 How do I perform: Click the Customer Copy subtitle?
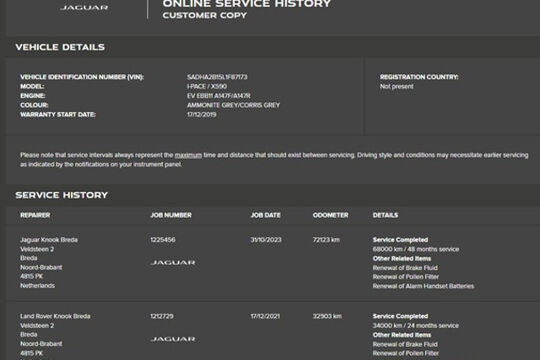pyautogui.click(x=205, y=16)
